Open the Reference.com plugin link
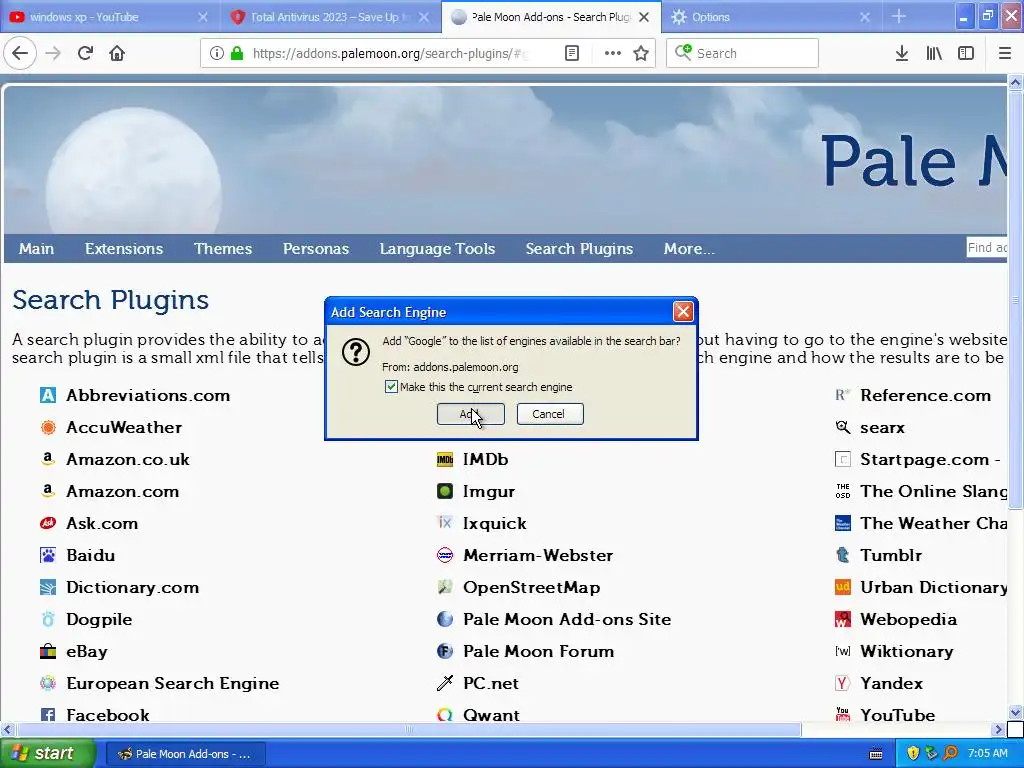This screenshot has height=768, width=1024. (x=925, y=395)
